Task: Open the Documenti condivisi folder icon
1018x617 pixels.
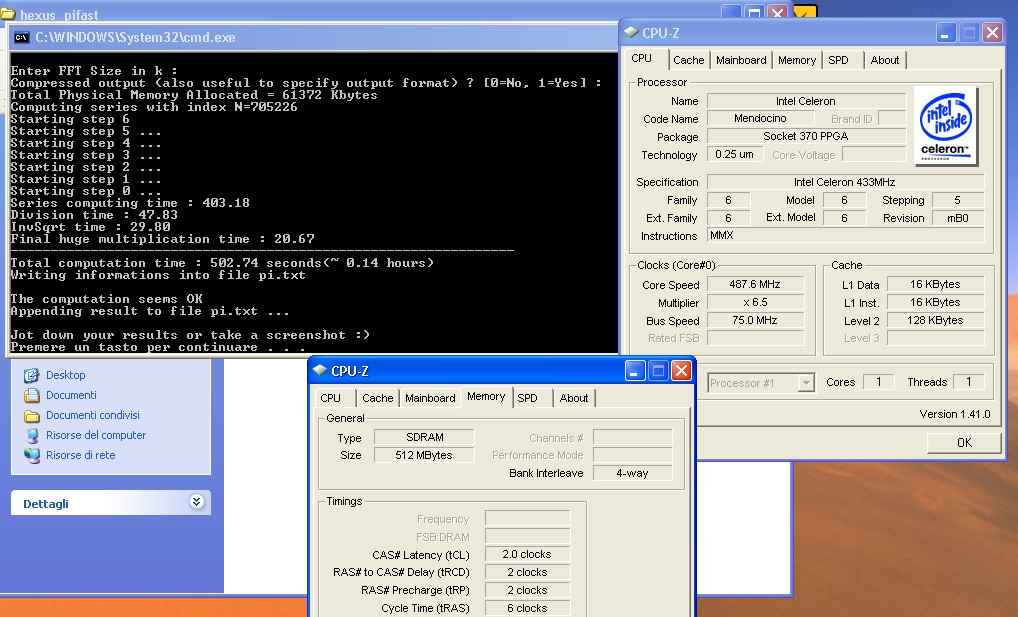Action: click(x=31, y=415)
